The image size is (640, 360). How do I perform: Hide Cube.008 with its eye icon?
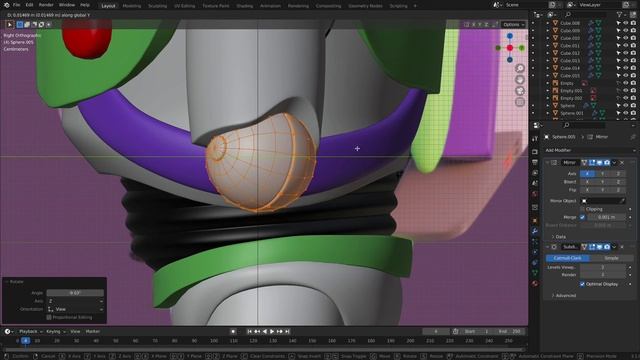point(625,23)
